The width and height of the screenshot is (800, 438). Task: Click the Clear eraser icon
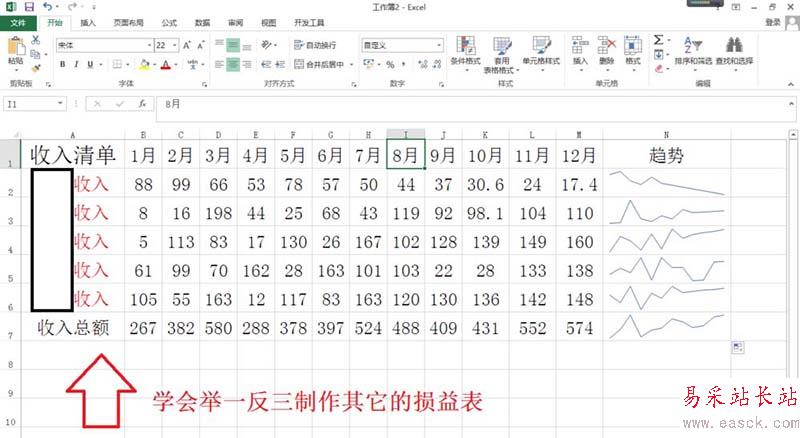(659, 68)
